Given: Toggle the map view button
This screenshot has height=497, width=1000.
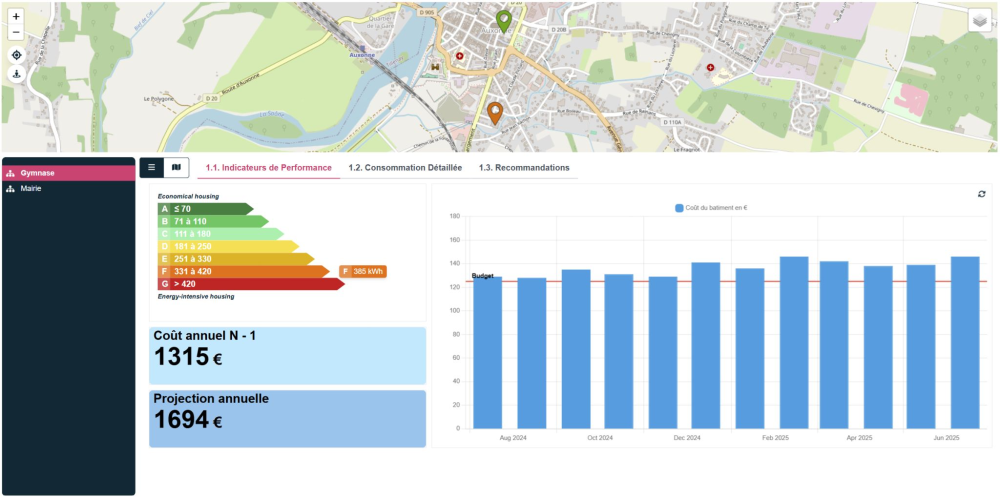Looking at the screenshot, I should tap(176, 168).
